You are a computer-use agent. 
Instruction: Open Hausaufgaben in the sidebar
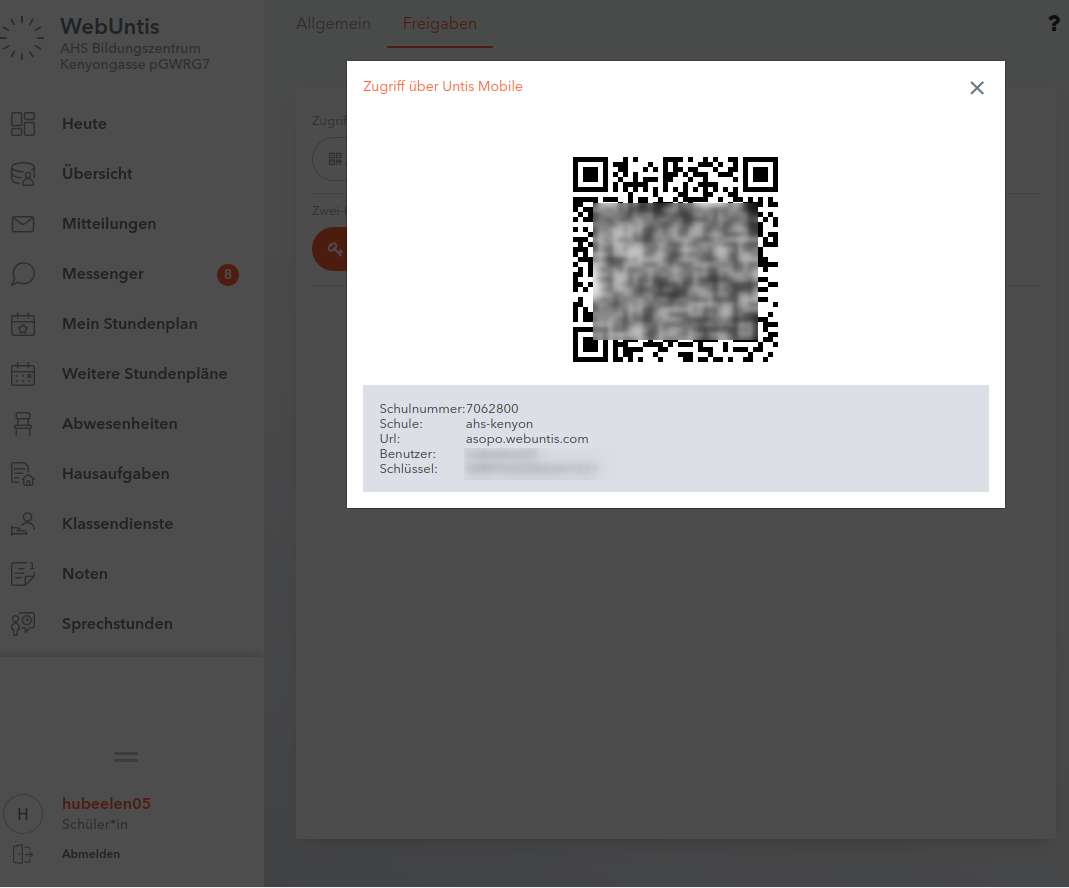[115, 474]
